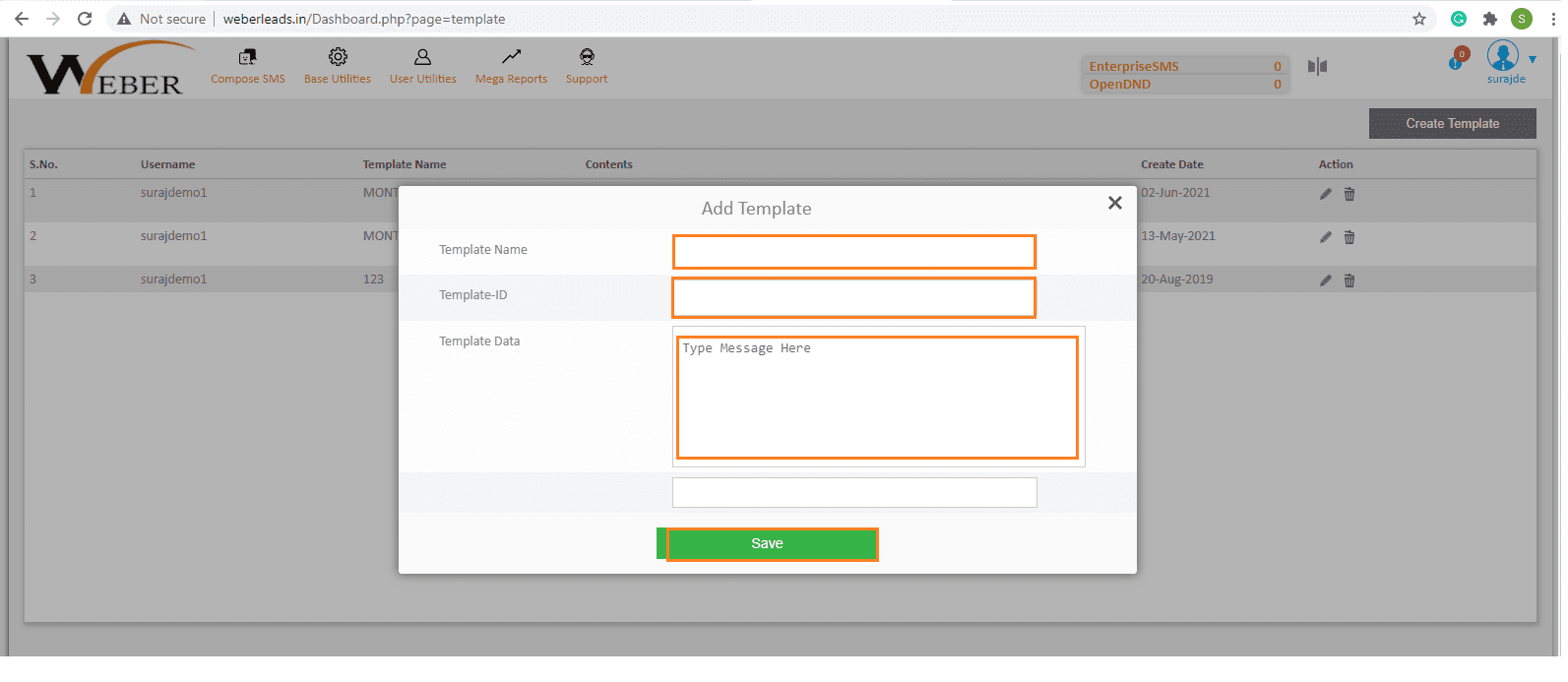Click the Type Message Here textarea
This screenshot has height=682, width=1568.
tap(877, 398)
